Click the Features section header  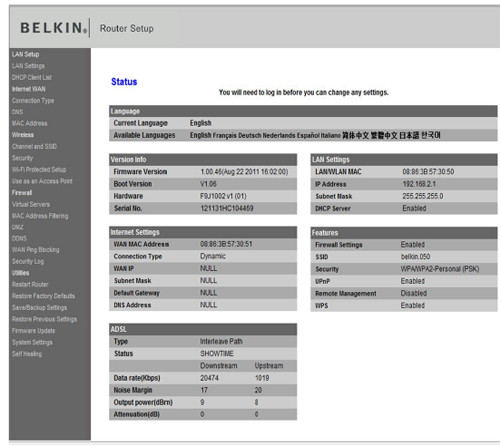(404, 233)
